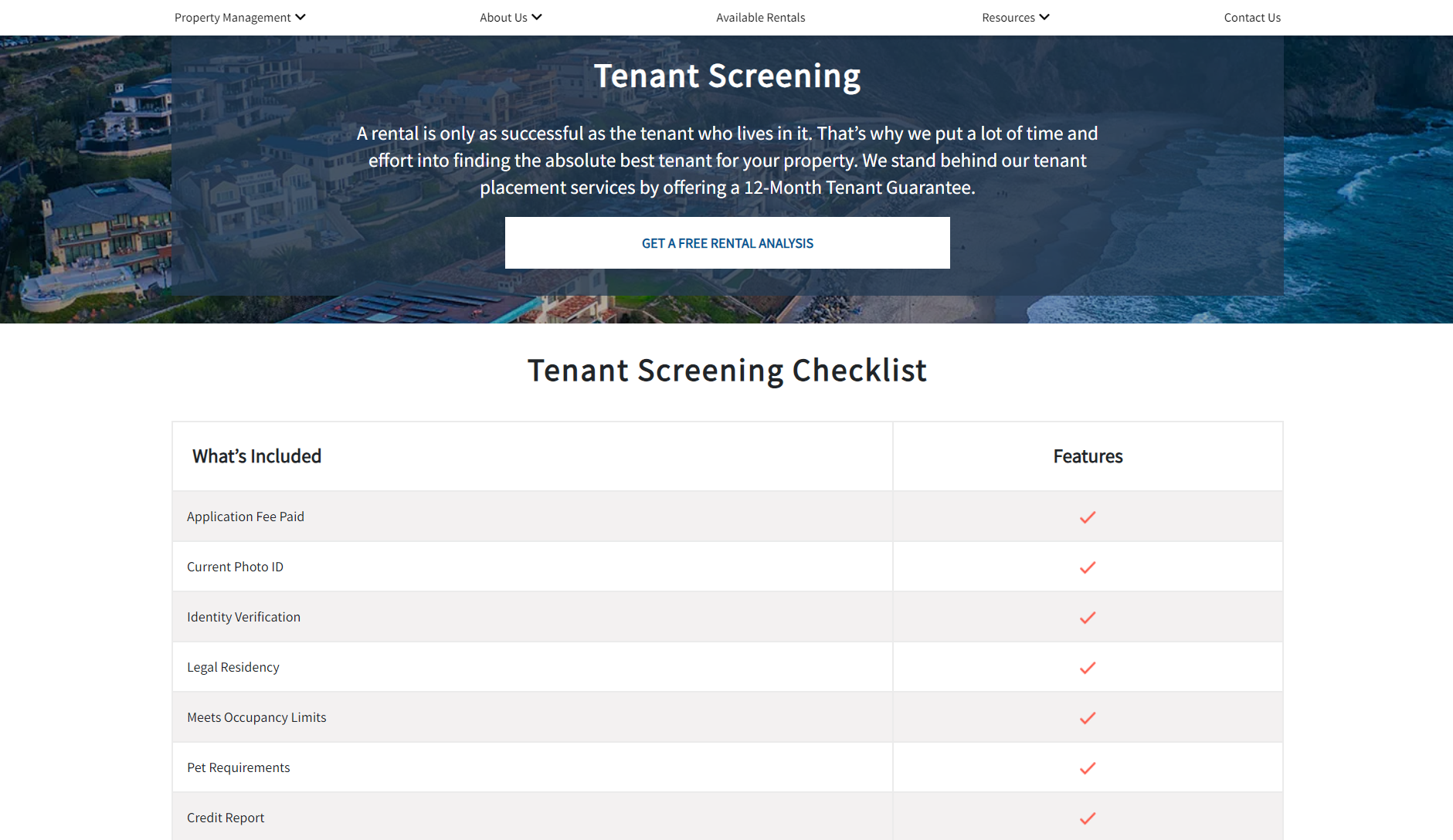Click Get a Free Rental Analysis button
The image size is (1453, 840).
tap(727, 243)
